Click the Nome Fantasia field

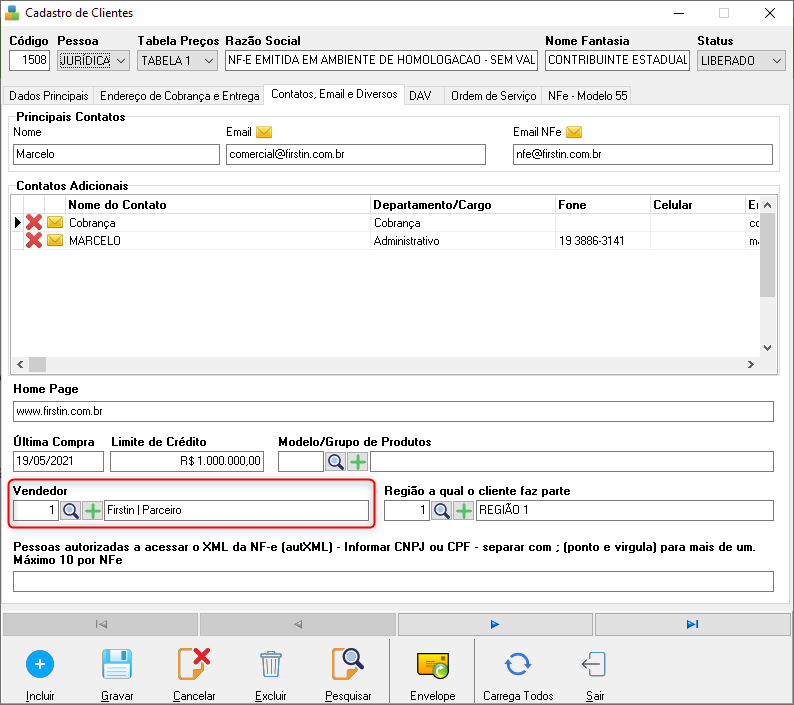(x=617, y=60)
